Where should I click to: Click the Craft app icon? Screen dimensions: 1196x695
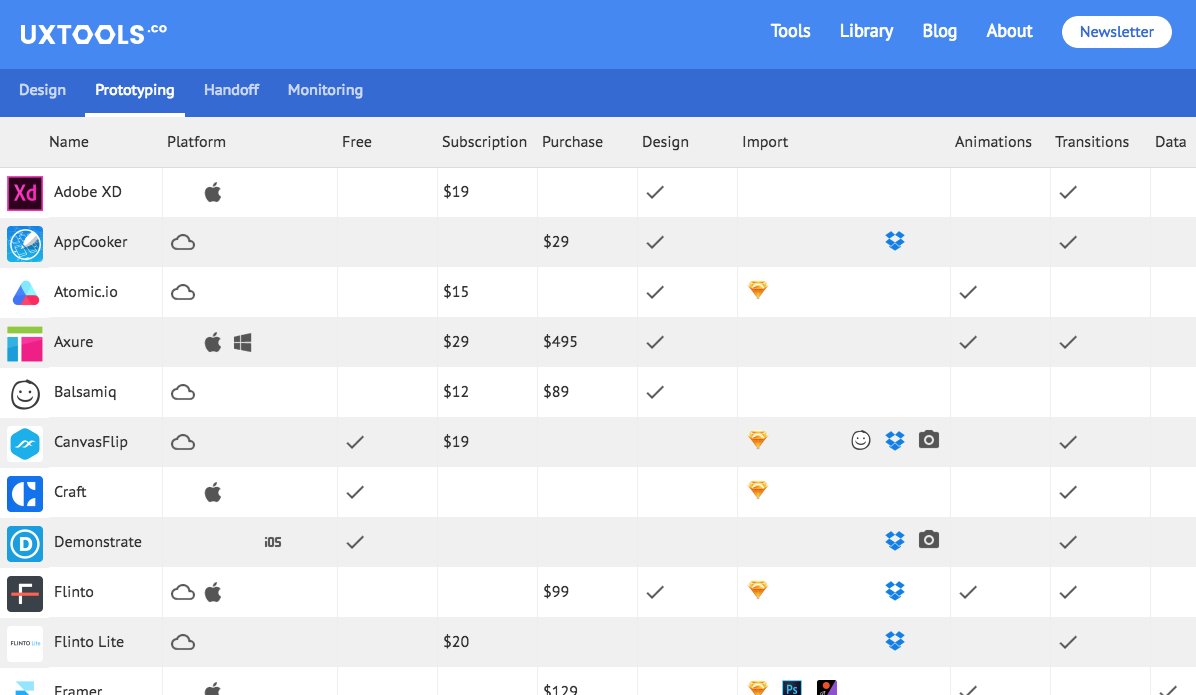click(25, 493)
